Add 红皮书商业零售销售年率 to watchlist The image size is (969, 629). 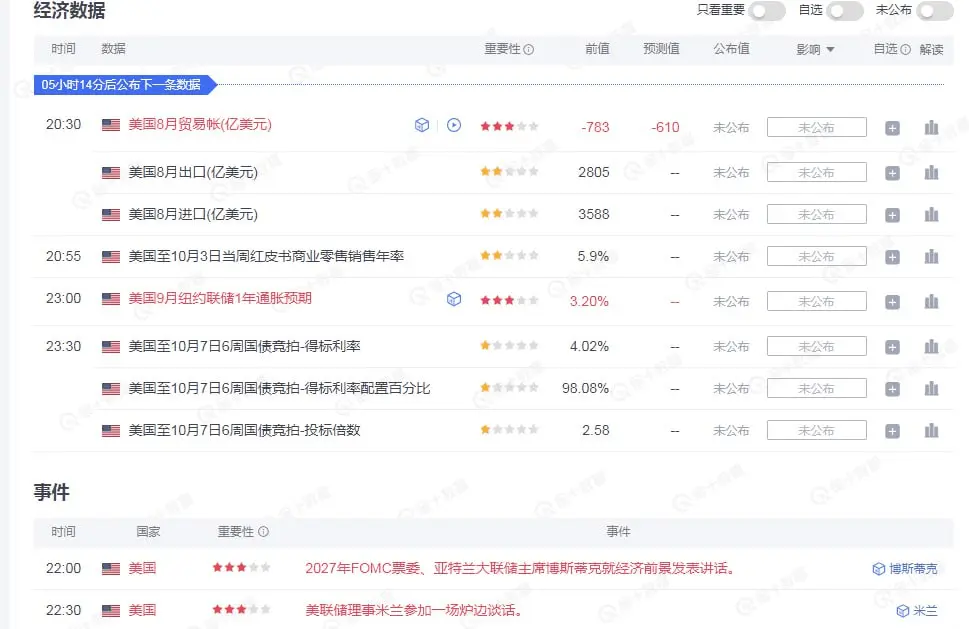point(892,257)
